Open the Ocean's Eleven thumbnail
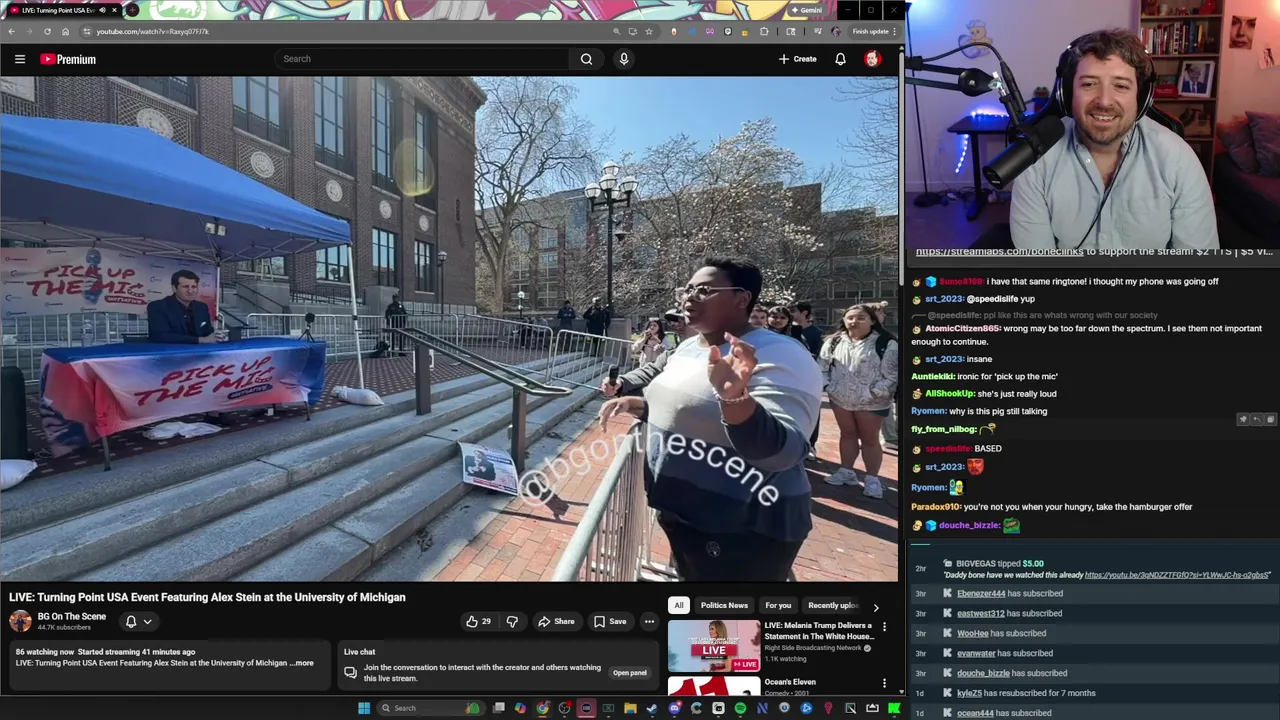Viewport: 1280px width, 720px height. click(714, 686)
